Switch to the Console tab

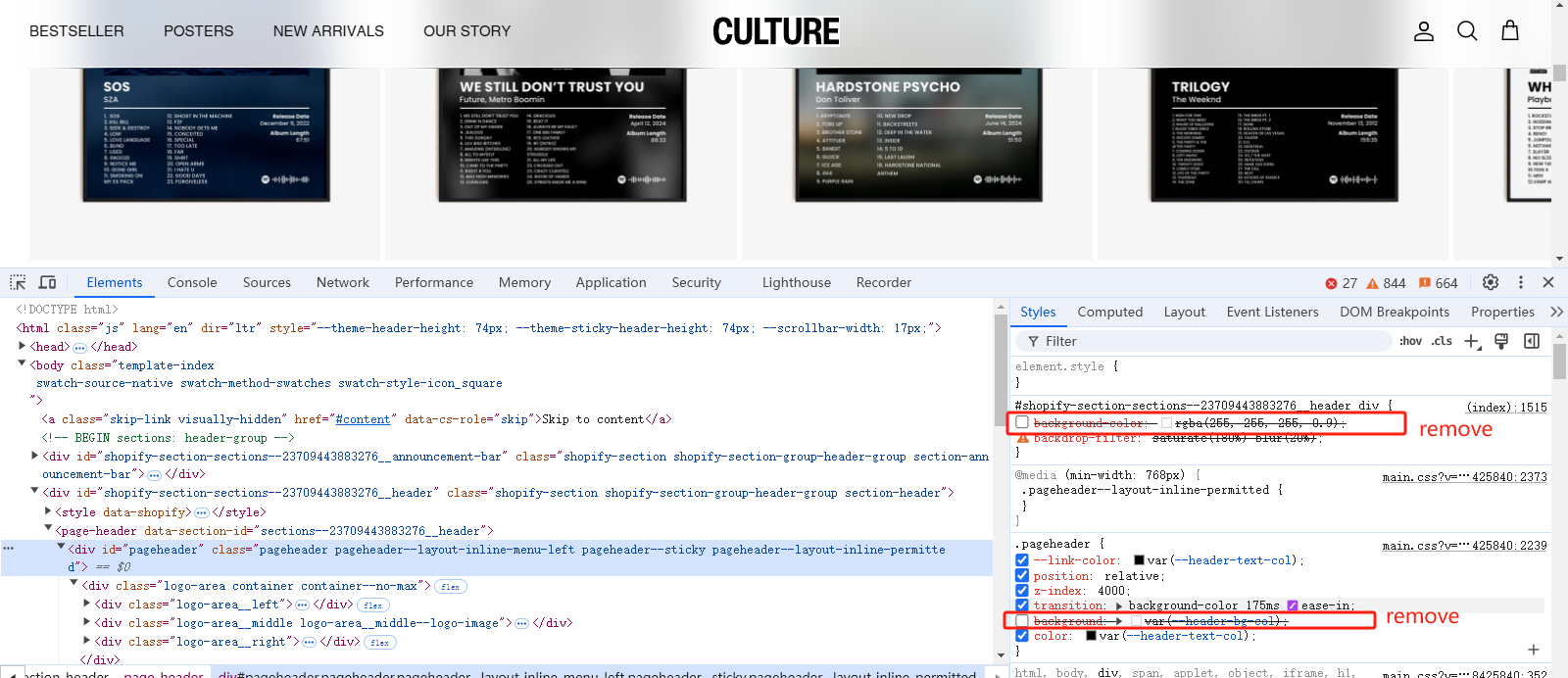pos(192,282)
